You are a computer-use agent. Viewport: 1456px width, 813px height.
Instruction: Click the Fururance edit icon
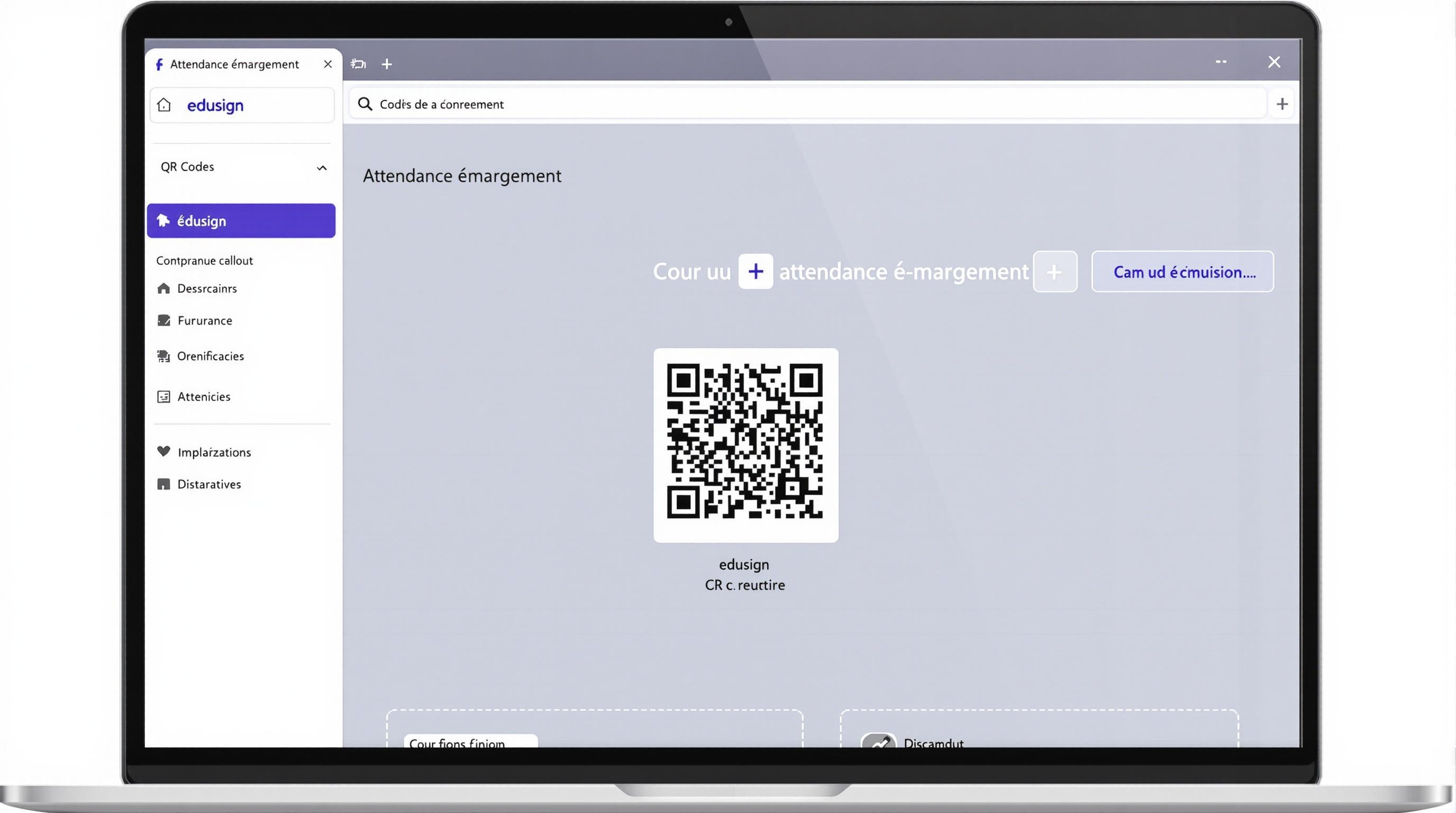click(163, 321)
